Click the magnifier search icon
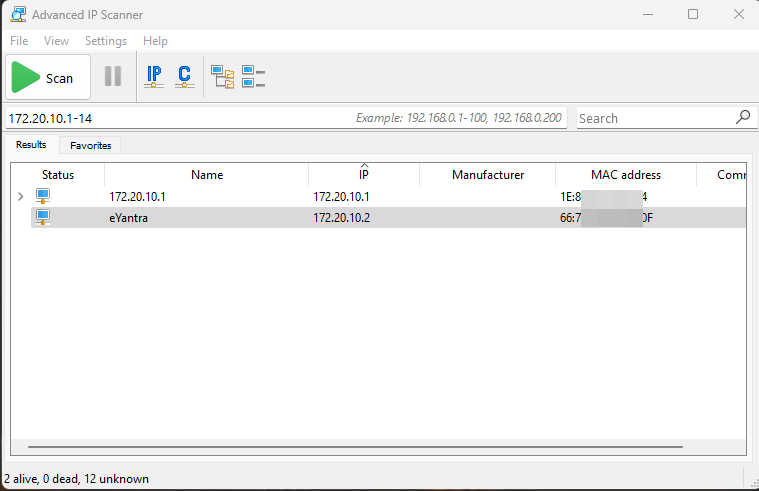This screenshot has height=491, width=759. [x=743, y=117]
